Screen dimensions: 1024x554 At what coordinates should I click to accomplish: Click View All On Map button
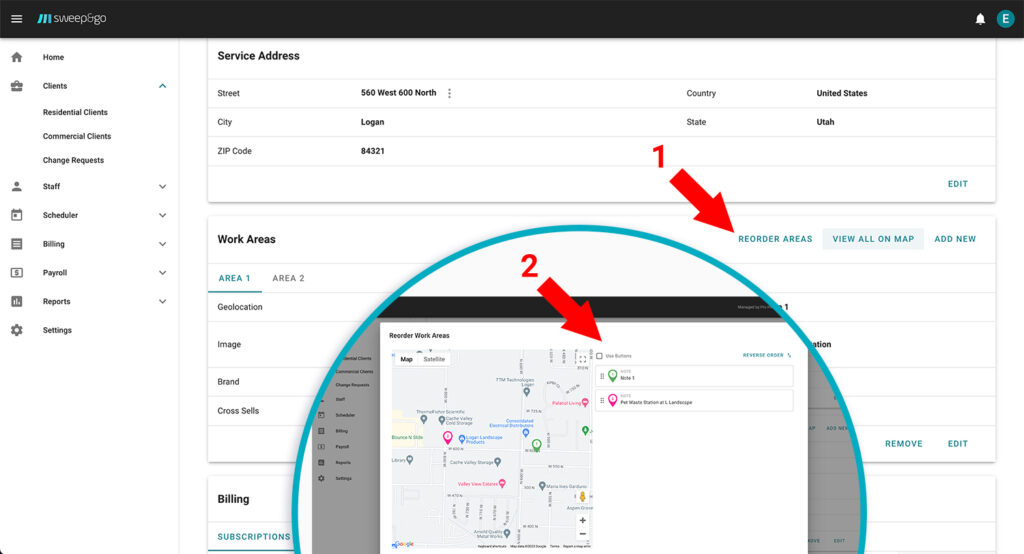pyautogui.click(x=873, y=239)
